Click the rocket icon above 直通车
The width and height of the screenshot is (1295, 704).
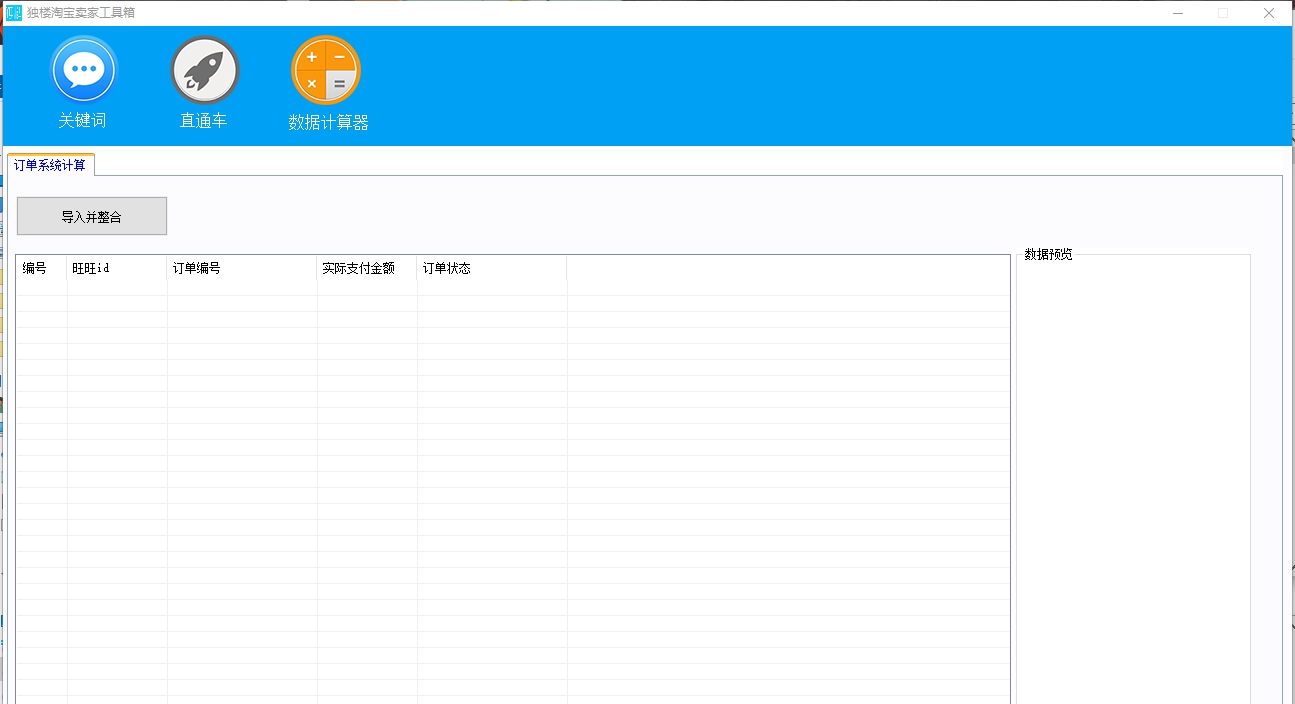tap(203, 68)
